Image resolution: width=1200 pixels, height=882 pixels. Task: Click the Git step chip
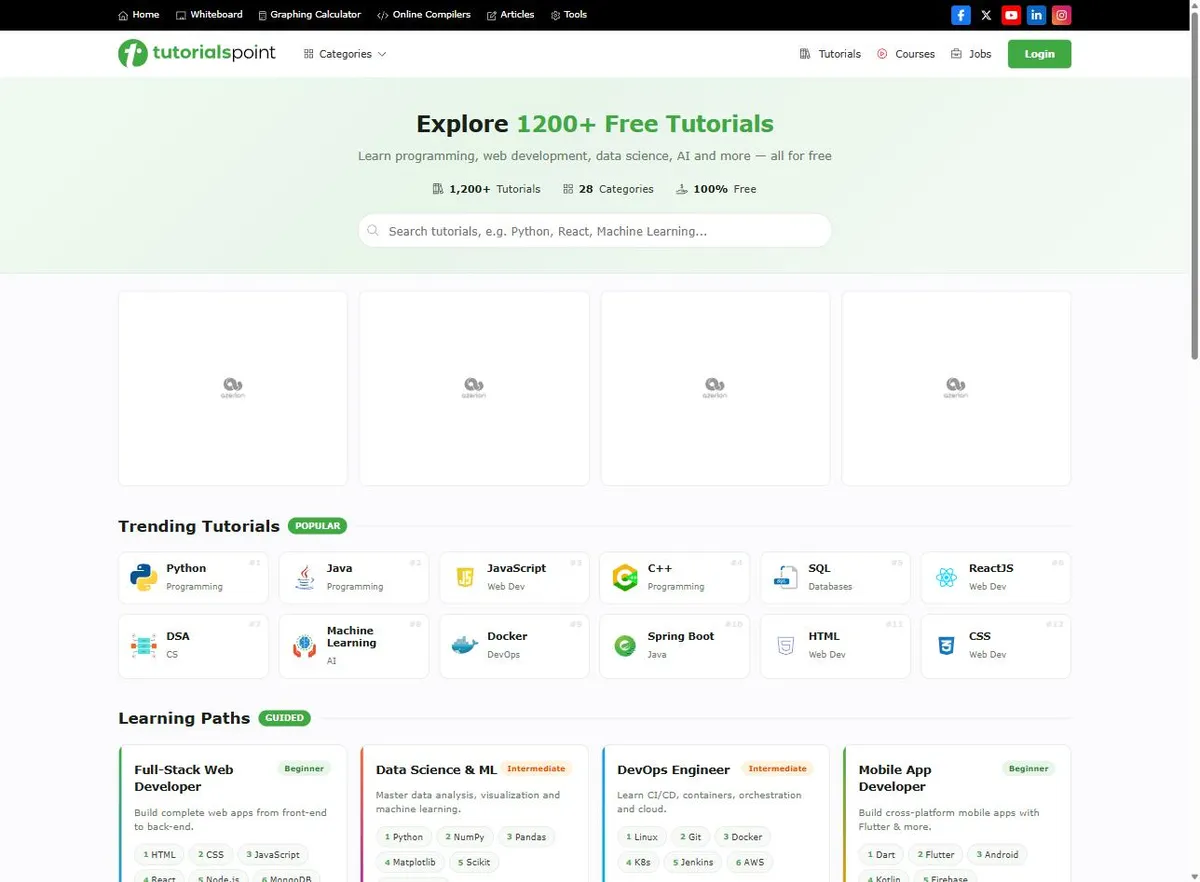(x=691, y=837)
